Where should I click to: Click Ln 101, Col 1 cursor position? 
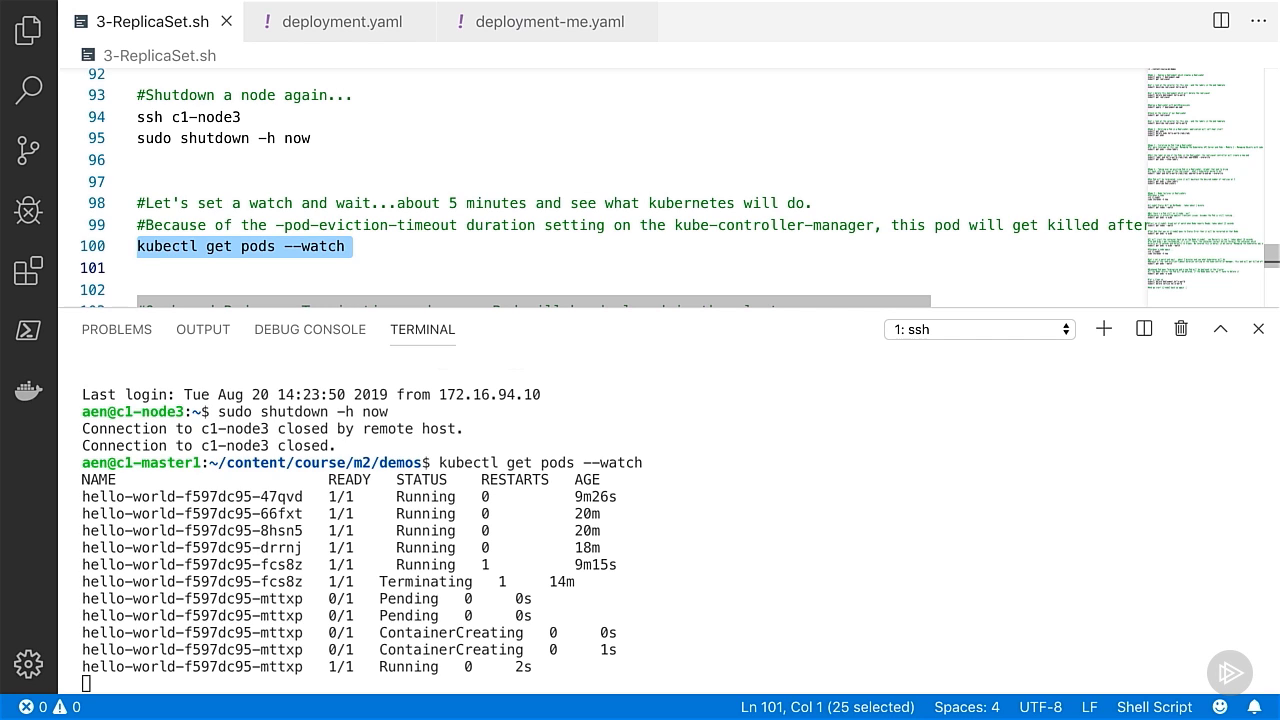point(827,707)
